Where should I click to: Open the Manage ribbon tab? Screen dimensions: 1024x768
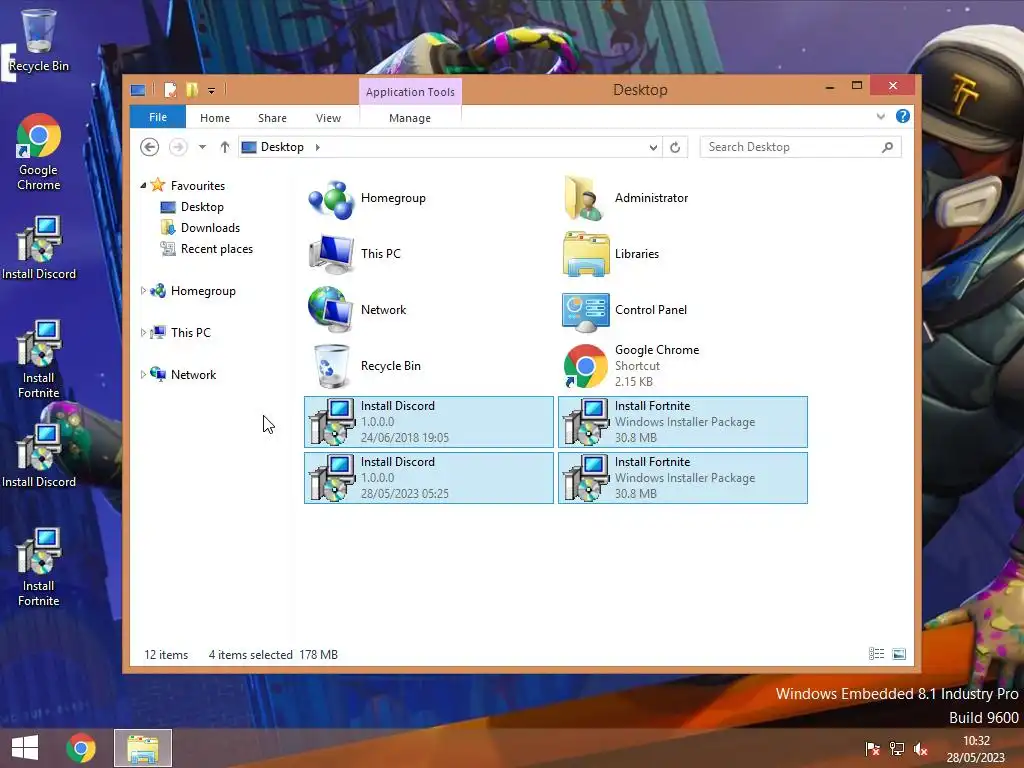[x=409, y=118]
